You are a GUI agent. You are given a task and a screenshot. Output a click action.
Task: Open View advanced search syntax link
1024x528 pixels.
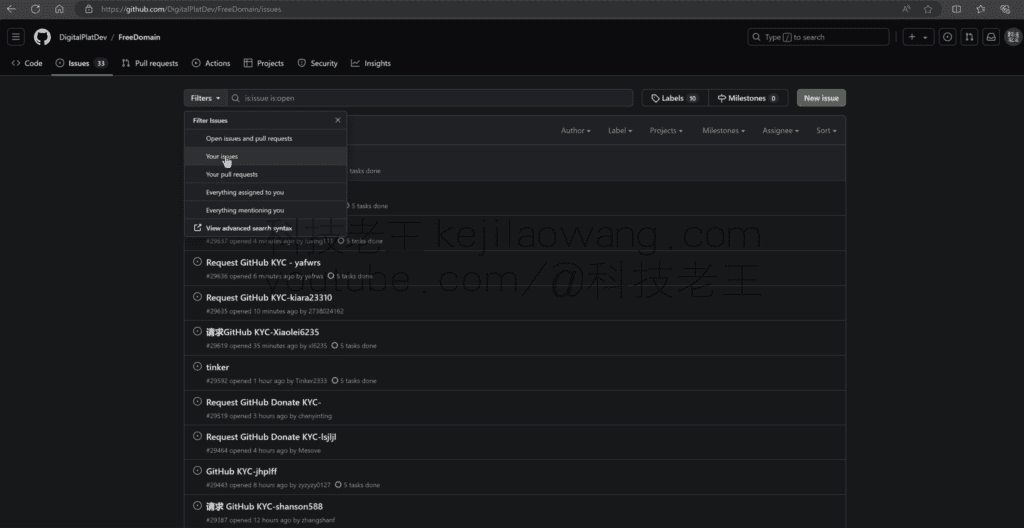pyautogui.click(x=265, y=228)
